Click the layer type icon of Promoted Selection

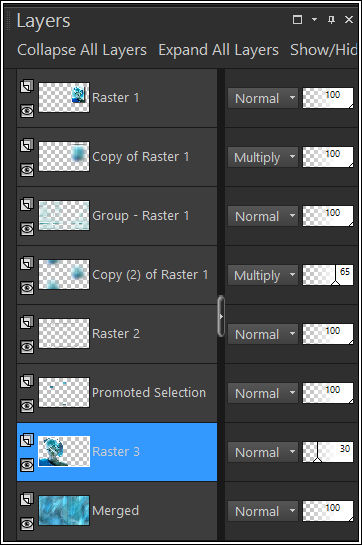(27, 381)
